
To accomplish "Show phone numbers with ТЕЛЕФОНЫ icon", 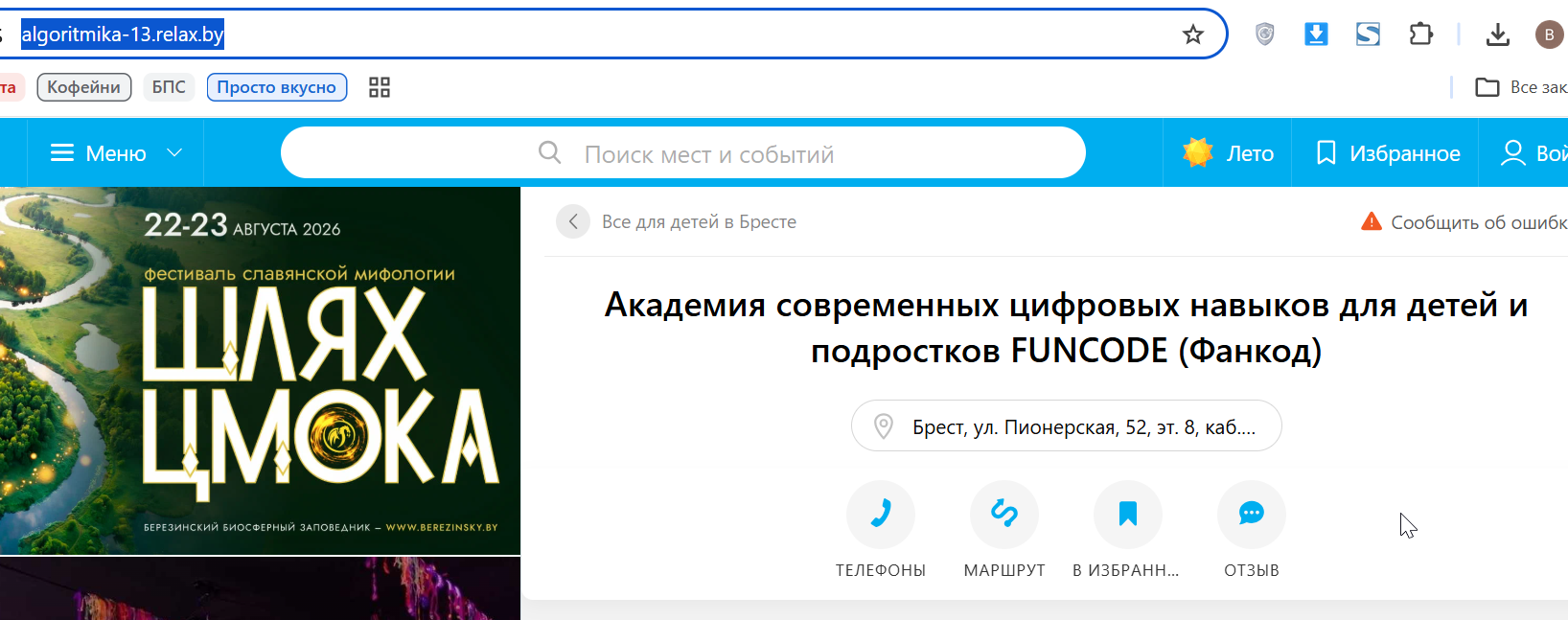I will click(x=881, y=515).
